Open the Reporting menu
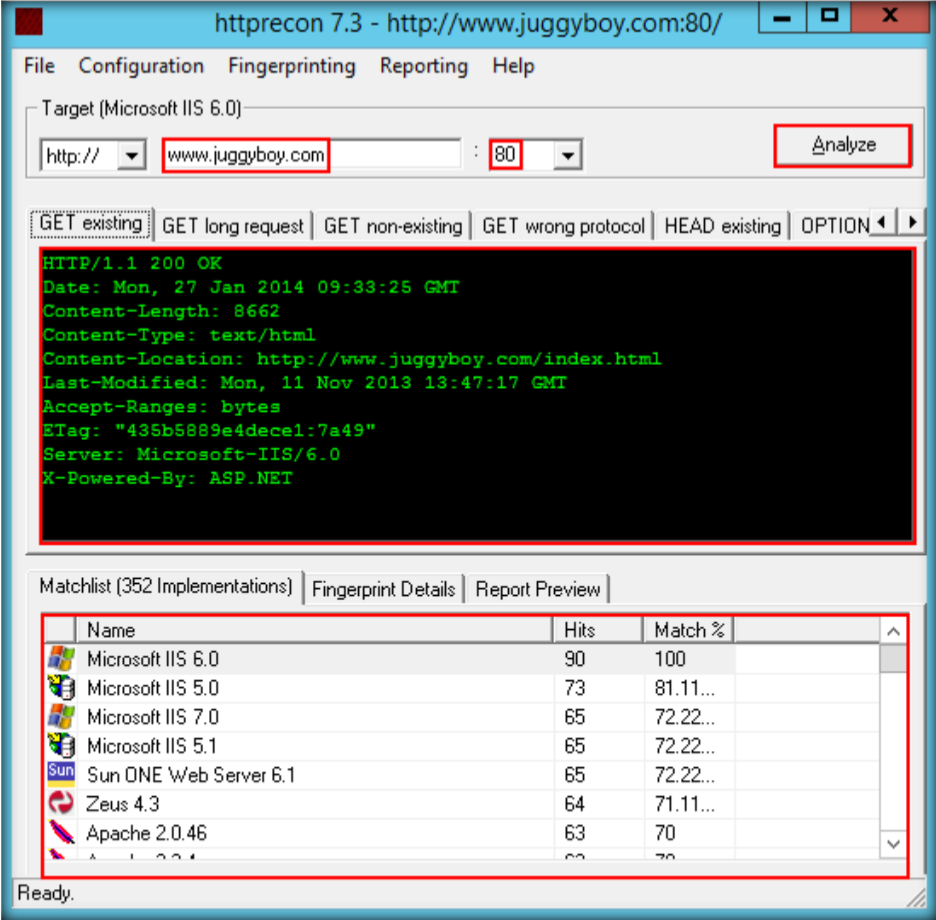 click(x=423, y=67)
